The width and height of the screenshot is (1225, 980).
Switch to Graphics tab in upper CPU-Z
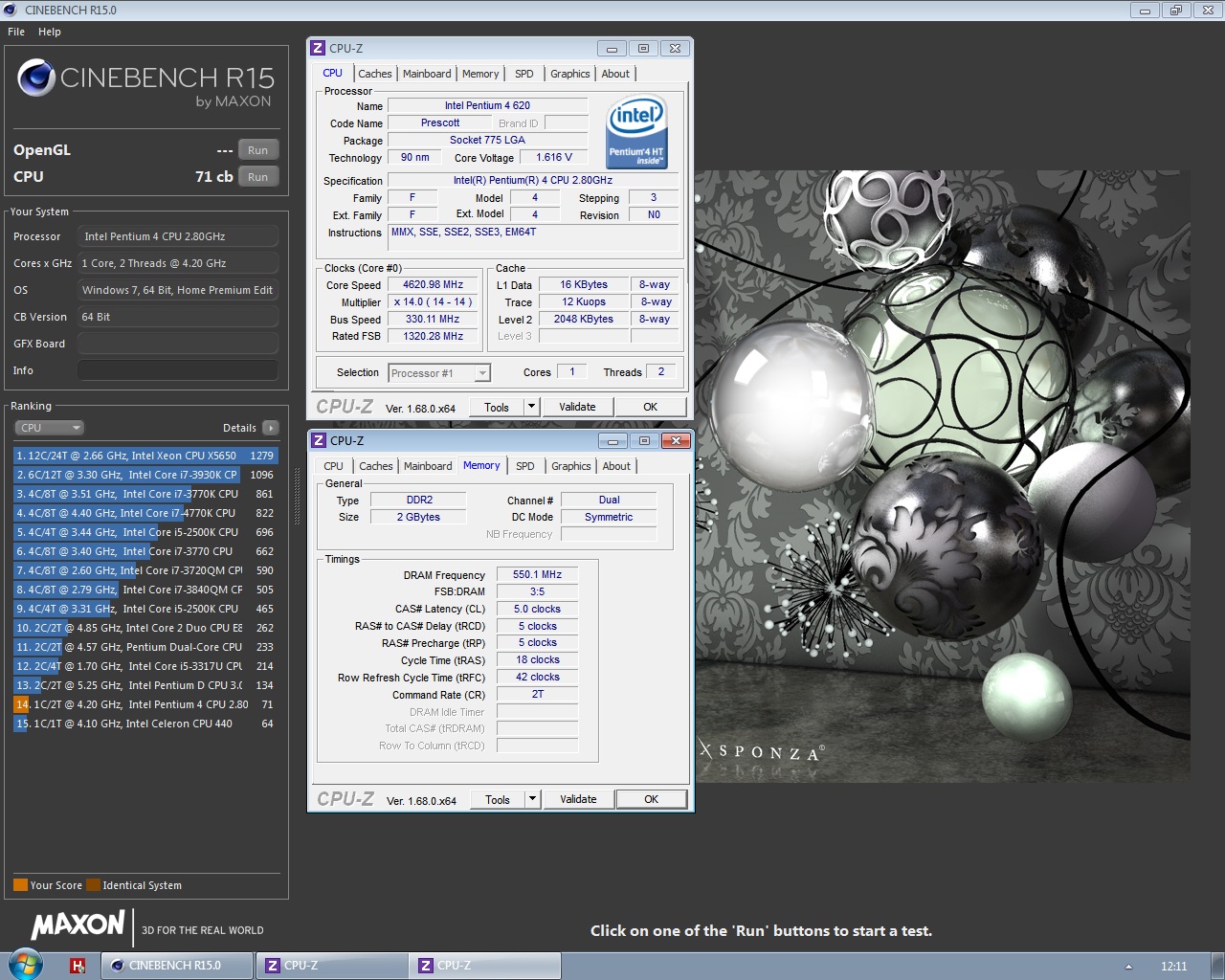[x=570, y=74]
